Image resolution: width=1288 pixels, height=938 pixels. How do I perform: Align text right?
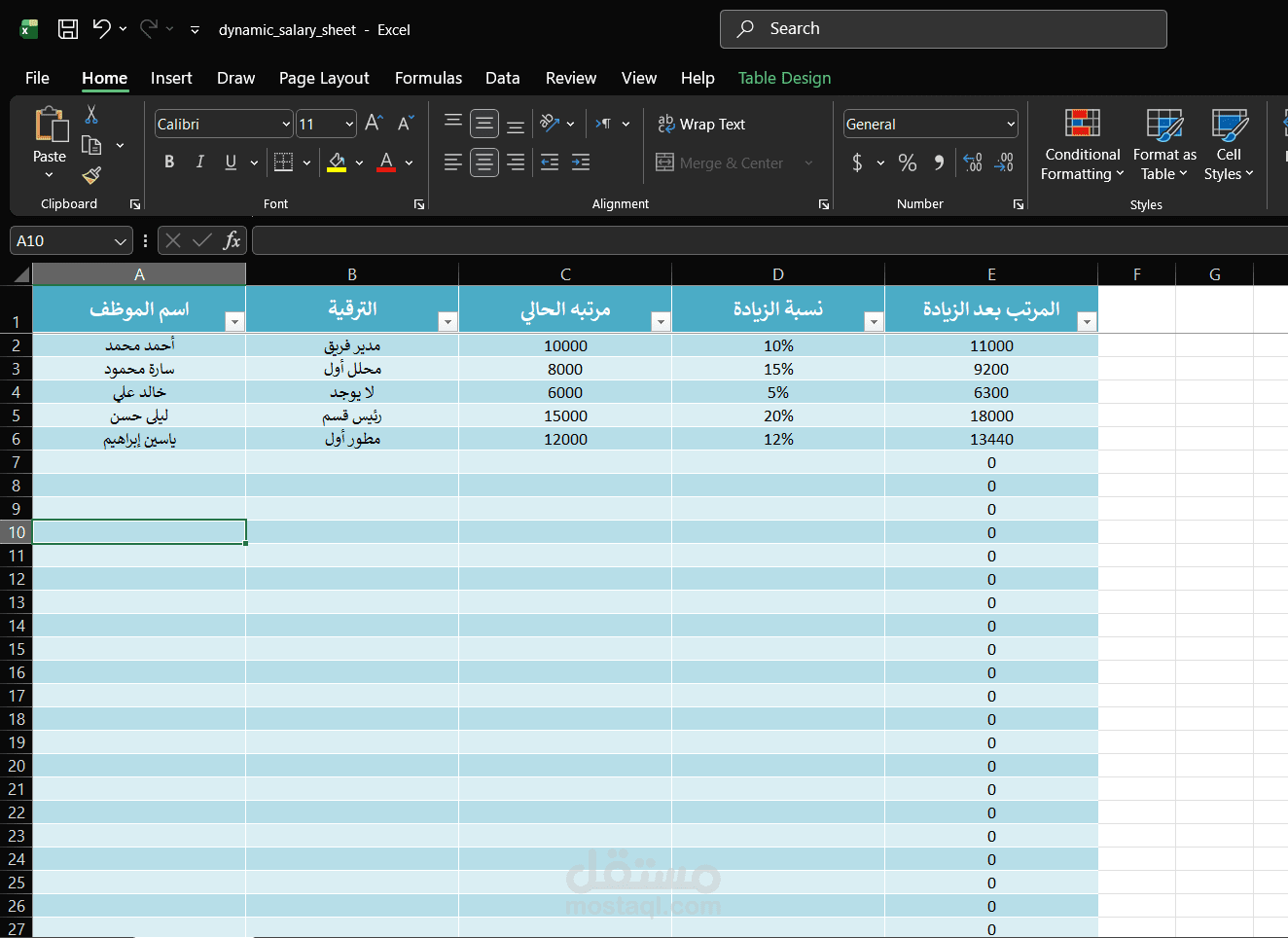pyautogui.click(x=516, y=162)
